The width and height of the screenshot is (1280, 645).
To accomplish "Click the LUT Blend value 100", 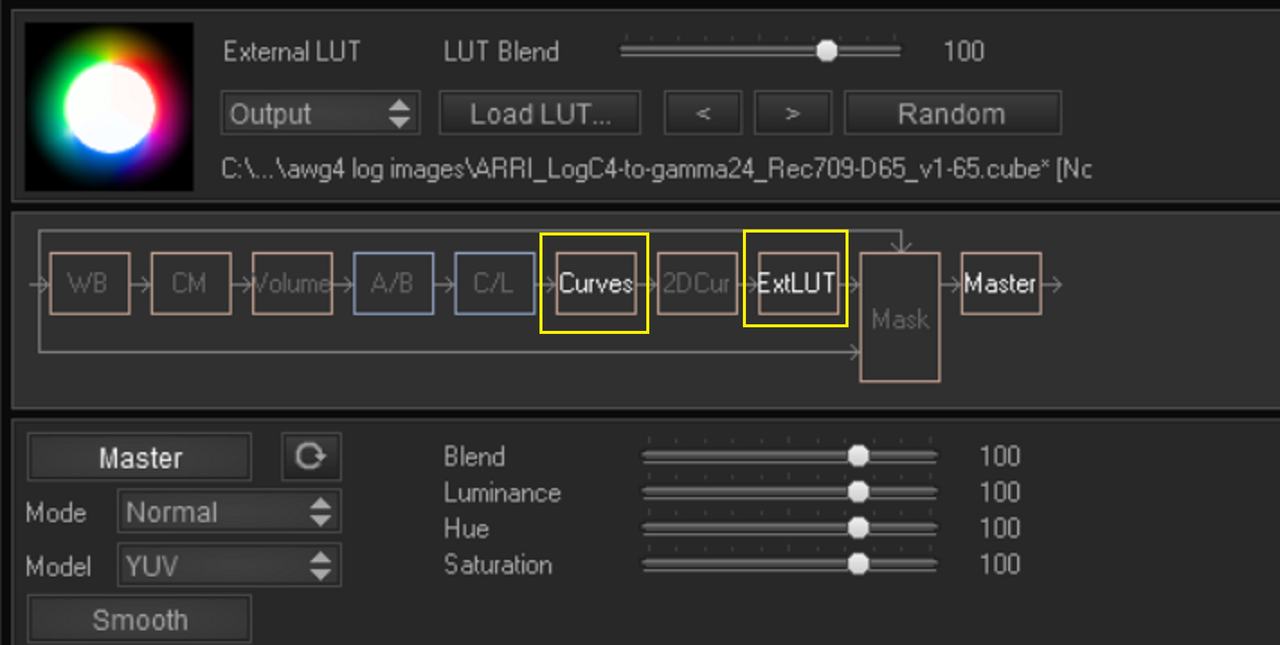I will pos(964,51).
